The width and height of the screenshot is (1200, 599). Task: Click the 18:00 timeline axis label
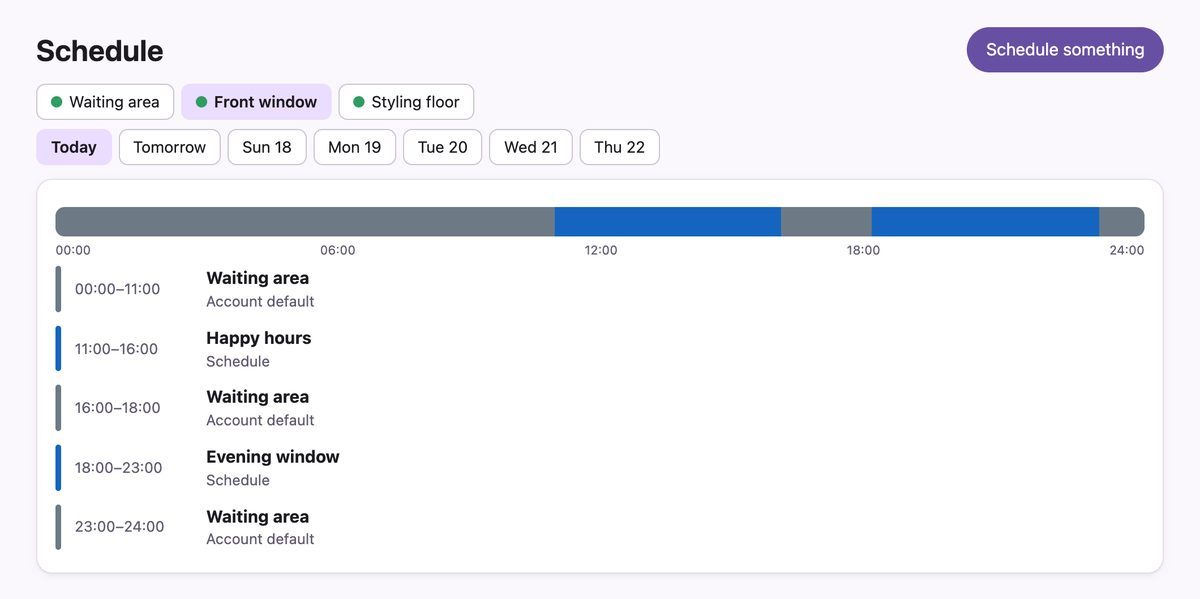pos(864,250)
